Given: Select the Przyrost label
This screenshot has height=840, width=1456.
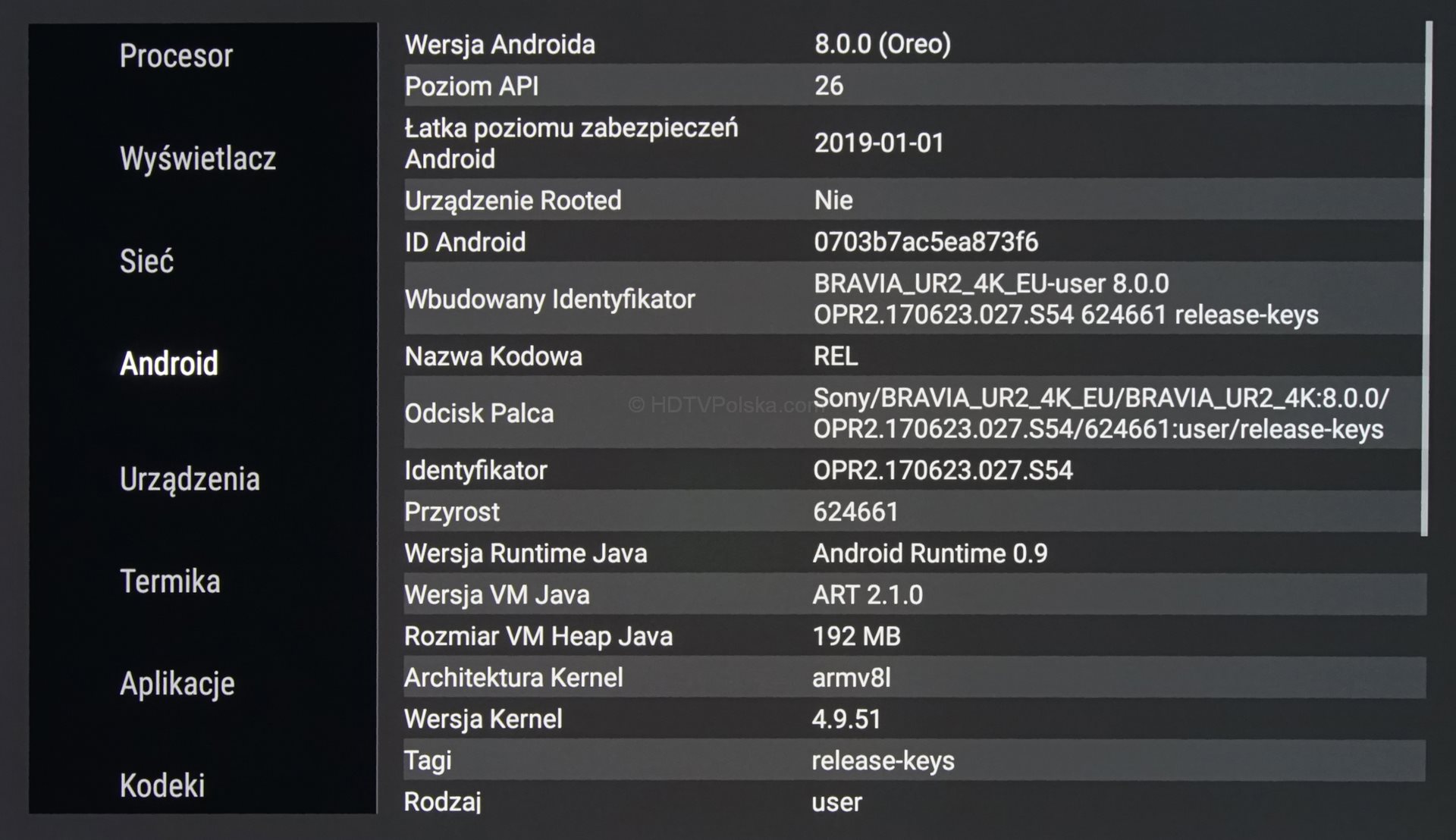Looking at the screenshot, I should [452, 512].
